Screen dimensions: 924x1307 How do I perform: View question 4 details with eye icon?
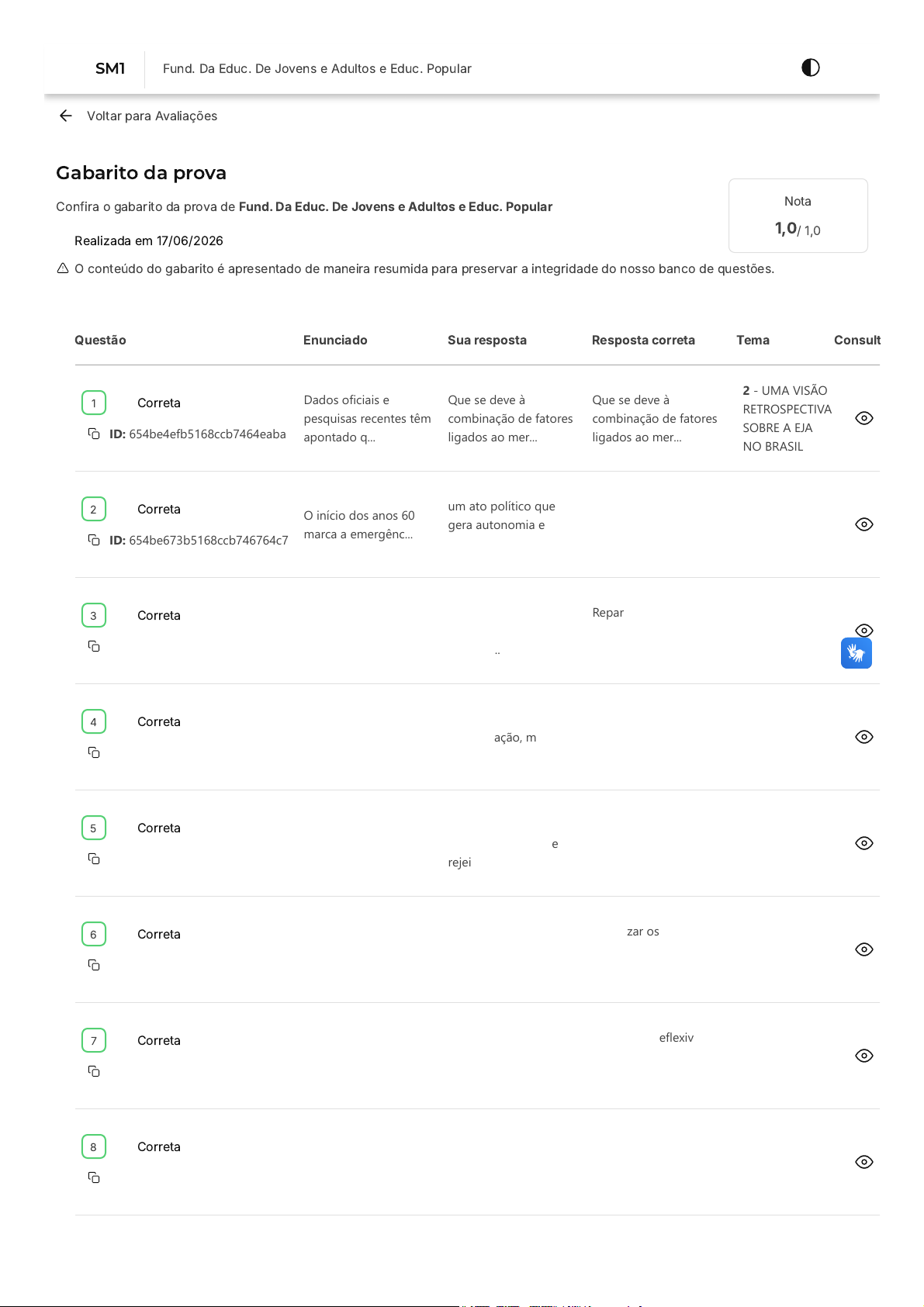pyautogui.click(x=864, y=737)
